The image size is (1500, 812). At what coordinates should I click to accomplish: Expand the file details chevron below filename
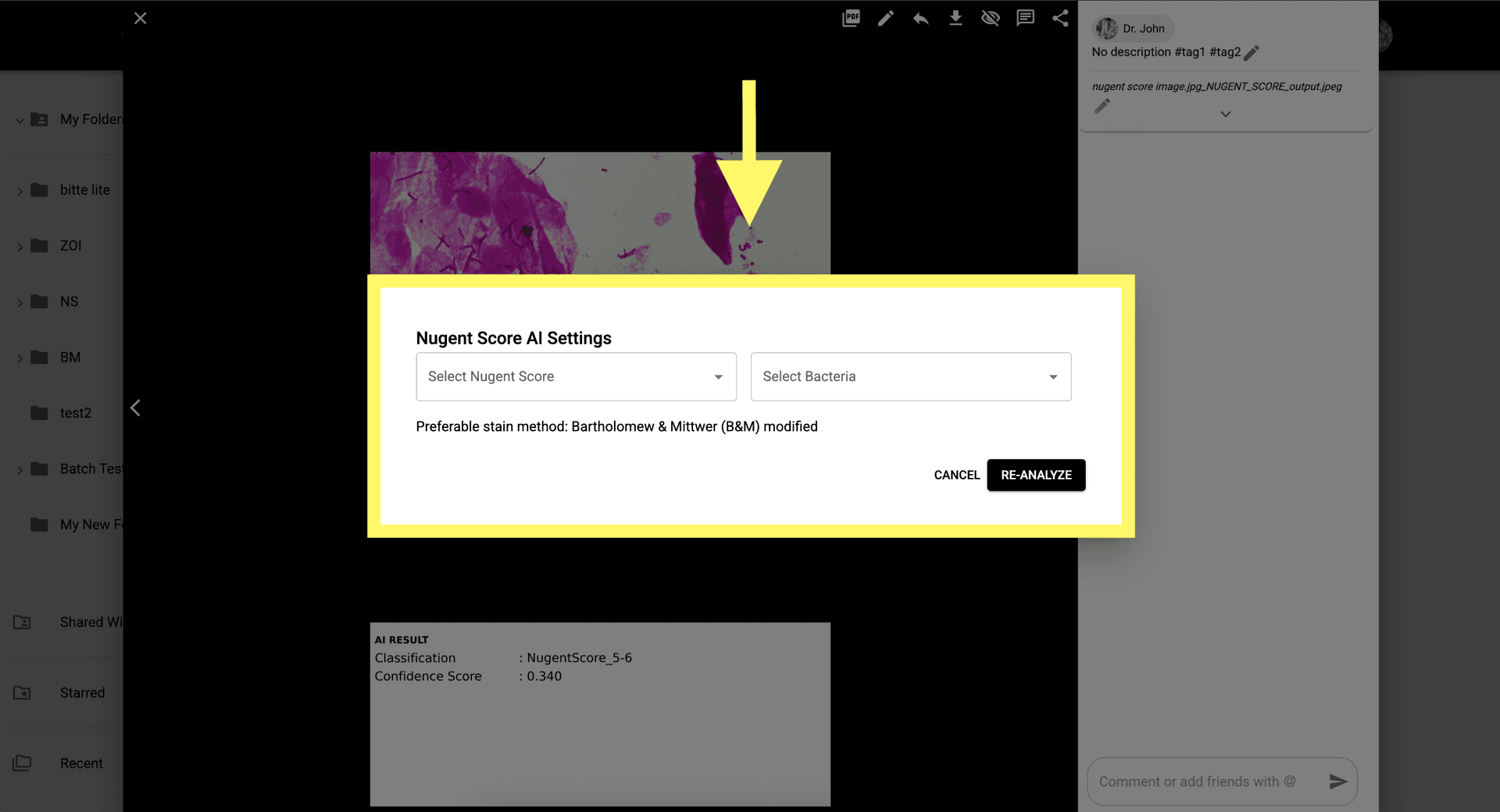(1225, 114)
